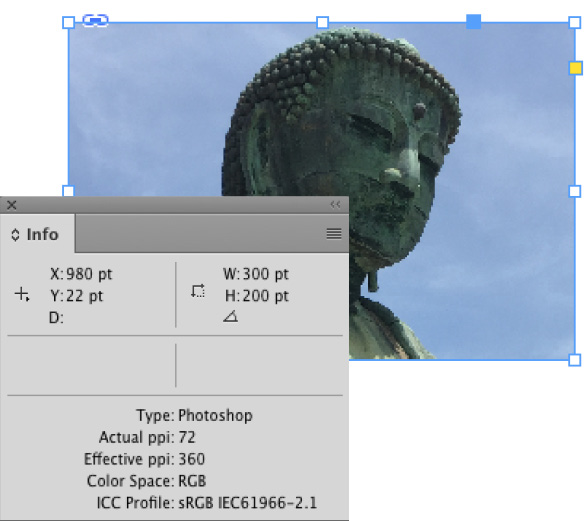Screen dimensions: 586x521
Task: Click the X: 980 pt value
Action: pos(81,274)
